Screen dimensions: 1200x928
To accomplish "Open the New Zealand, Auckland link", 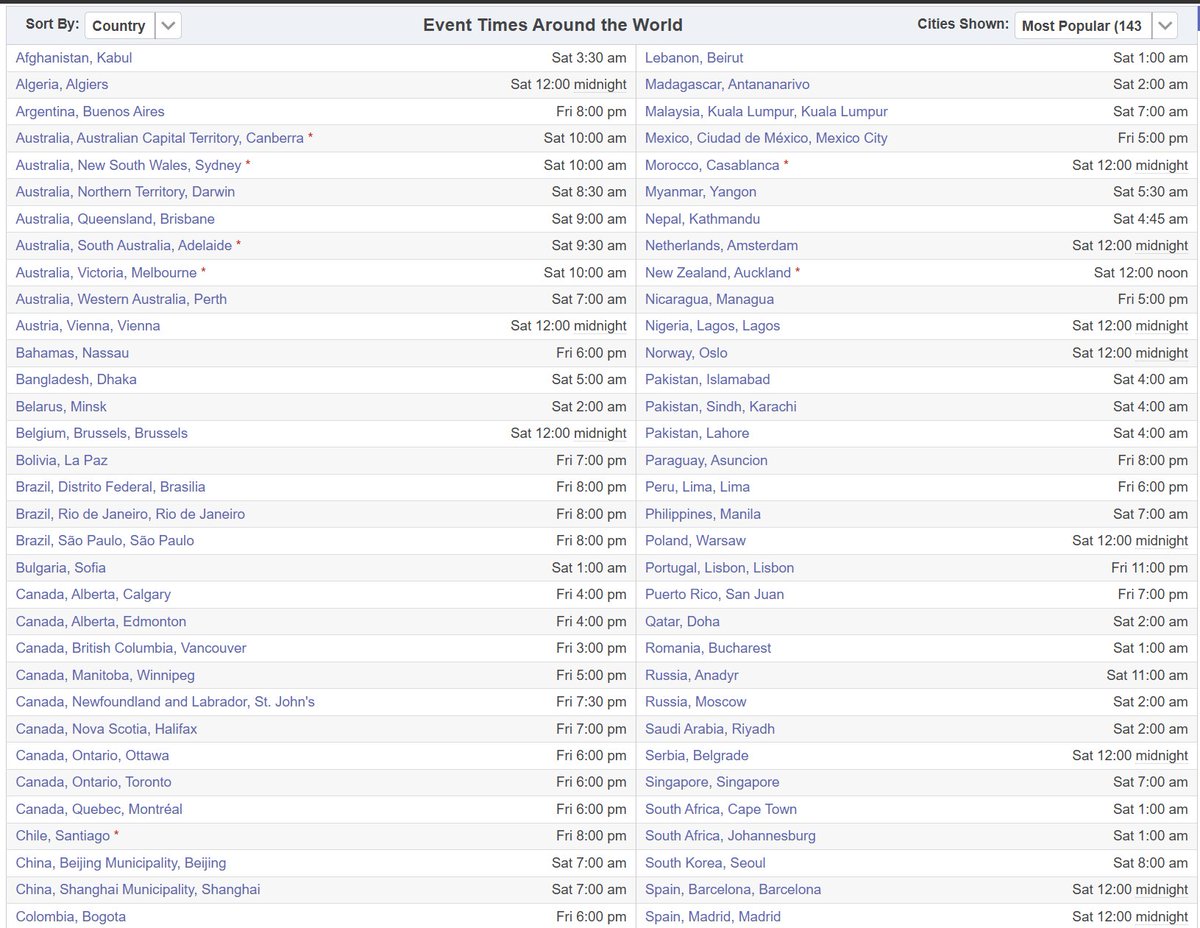I will pyautogui.click(x=718, y=273).
